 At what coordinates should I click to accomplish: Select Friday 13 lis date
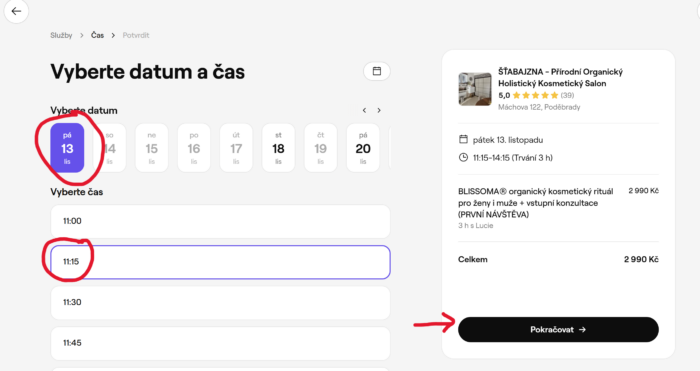(x=67, y=148)
